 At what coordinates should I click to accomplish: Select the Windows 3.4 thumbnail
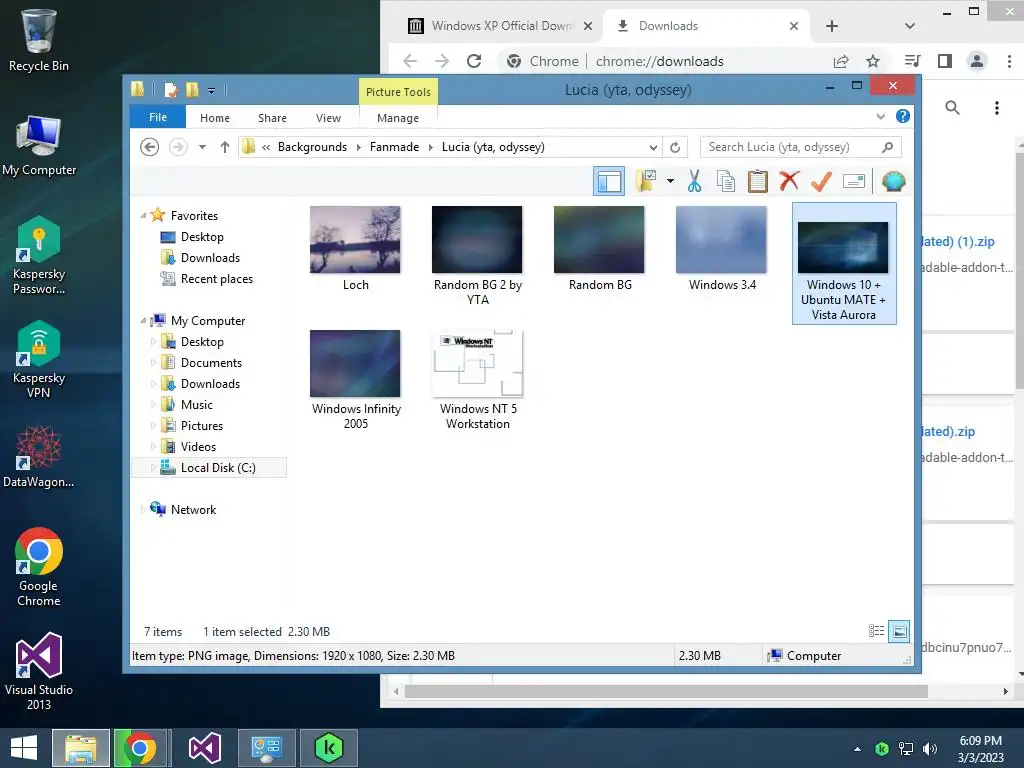(721, 240)
